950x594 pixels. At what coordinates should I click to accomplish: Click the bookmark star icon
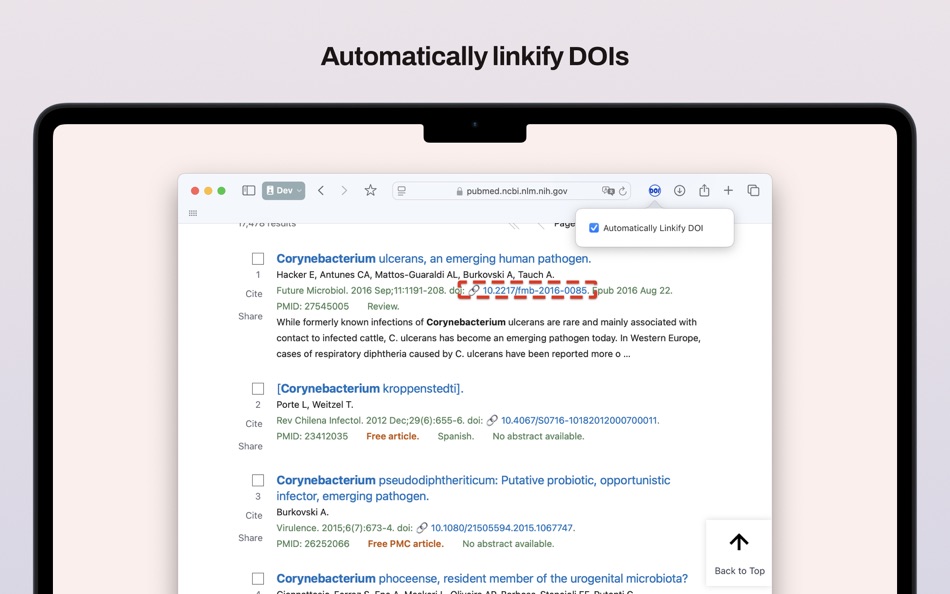click(x=370, y=190)
